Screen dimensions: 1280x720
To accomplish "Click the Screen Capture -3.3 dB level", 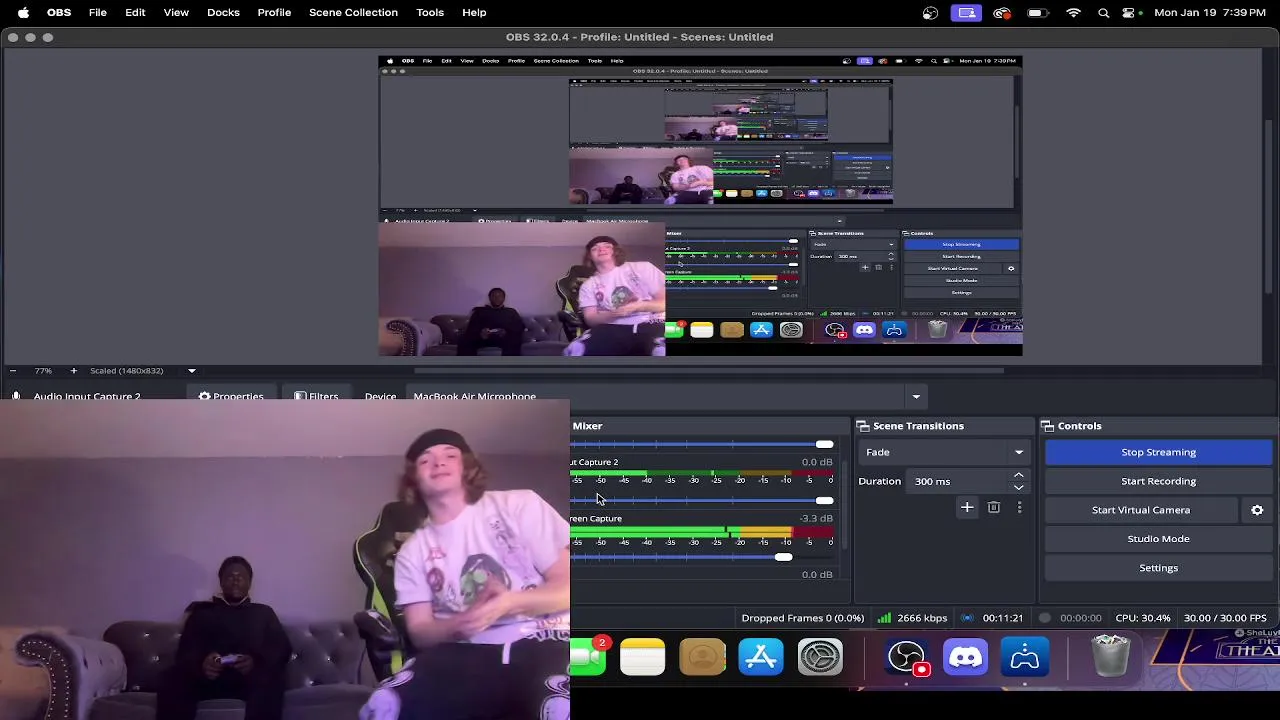I will pyautogui.click(x=816, y=518).
